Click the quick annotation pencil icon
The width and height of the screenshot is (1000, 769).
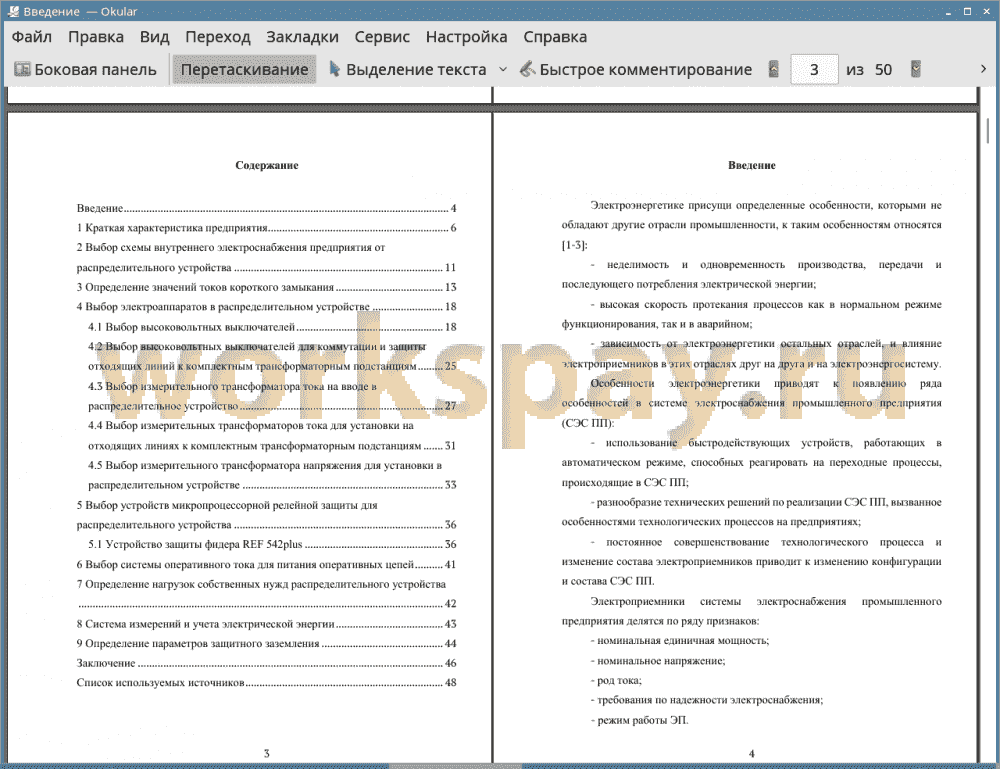(x=527, y=69)
